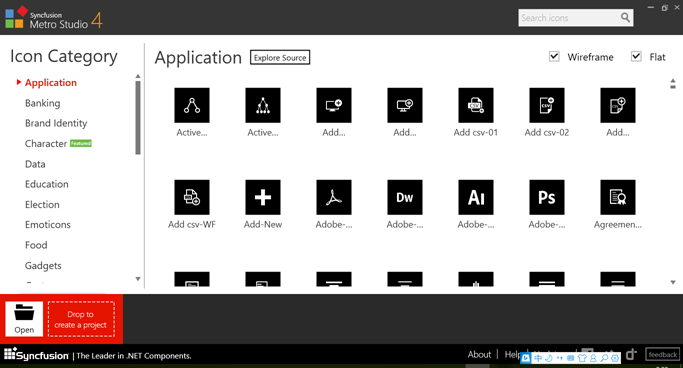Select the Add csv-01 icon

tap(476, 105)
